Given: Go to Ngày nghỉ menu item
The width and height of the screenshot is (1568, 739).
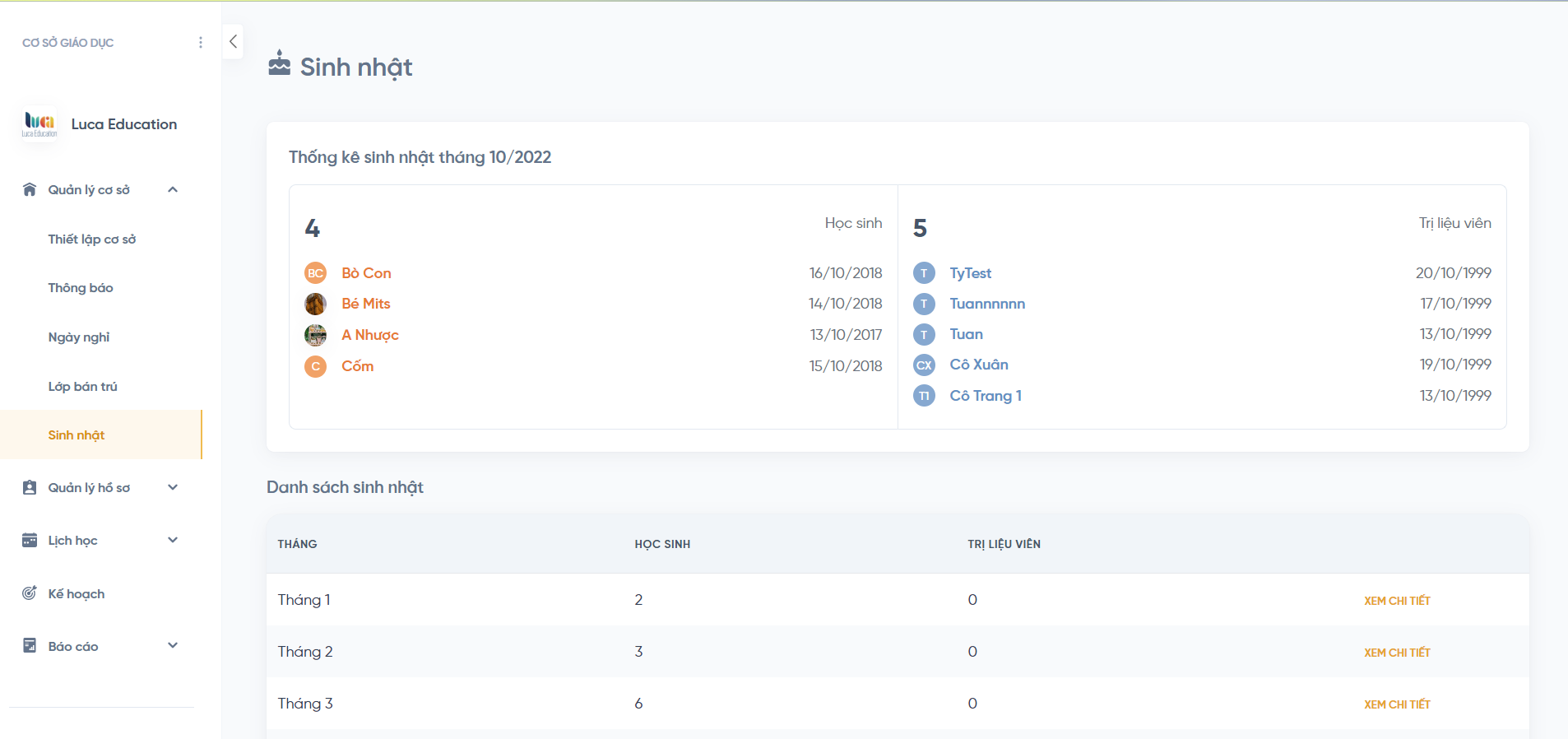Looking at the screenshot, I should pyautogui.click(x=79, y=337).
